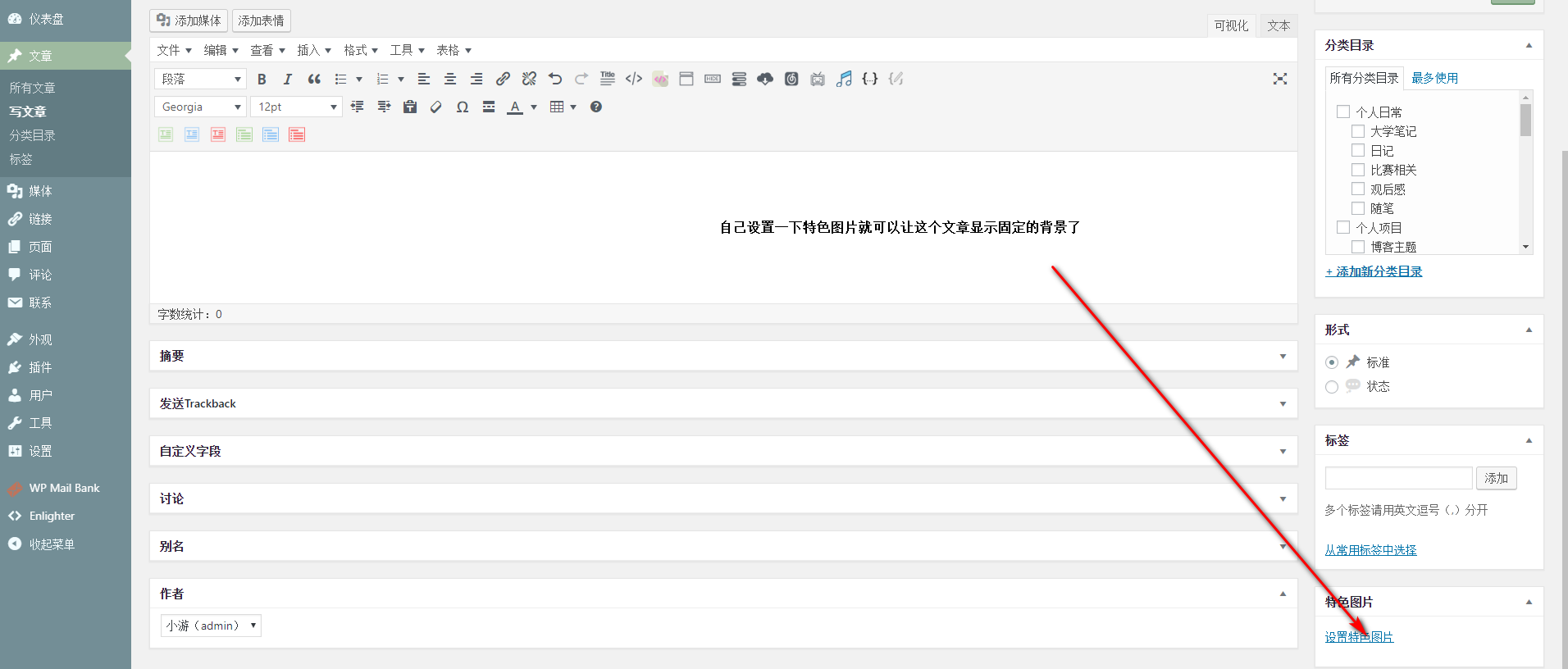Click the HIDE content shortcode icon
Image resolution: width=1568 pixels, height=669 pixels.
(x=713, y=79)
